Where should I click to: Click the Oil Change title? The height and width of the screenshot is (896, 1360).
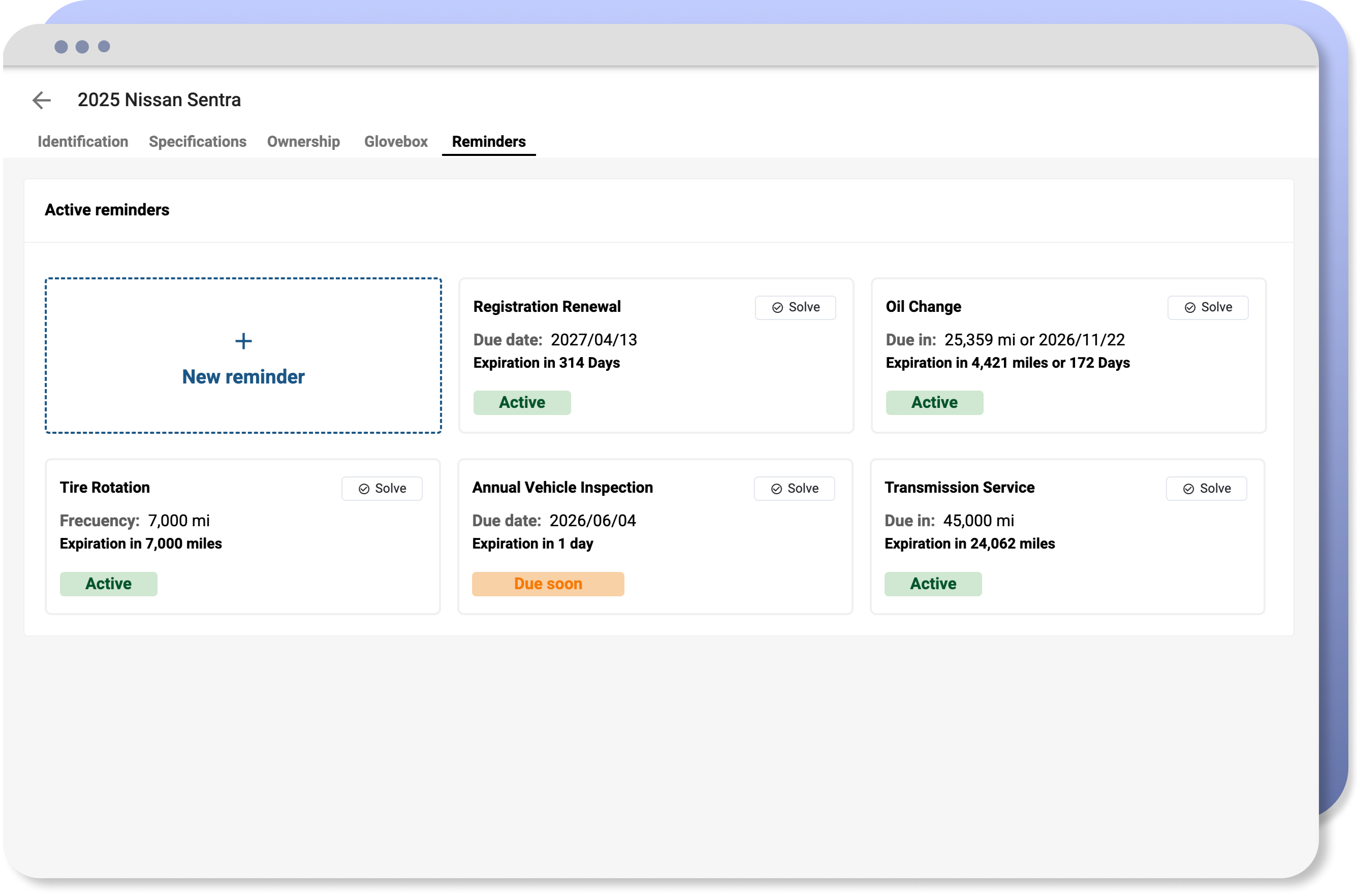[x=924, y=307]
